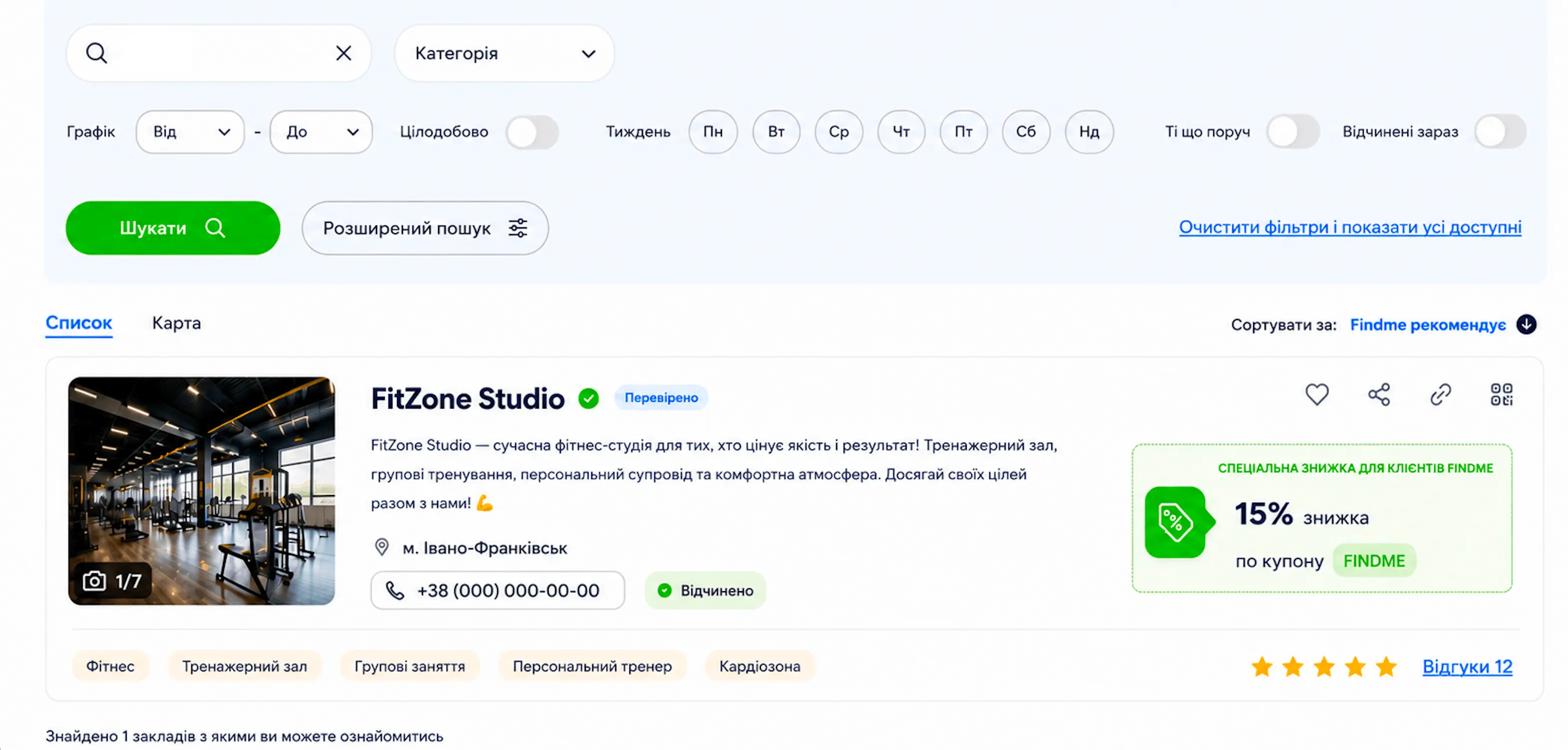Enable the Відчинені зараз switch
The image size is (1568, 750).
click(x=1500, y=132)
